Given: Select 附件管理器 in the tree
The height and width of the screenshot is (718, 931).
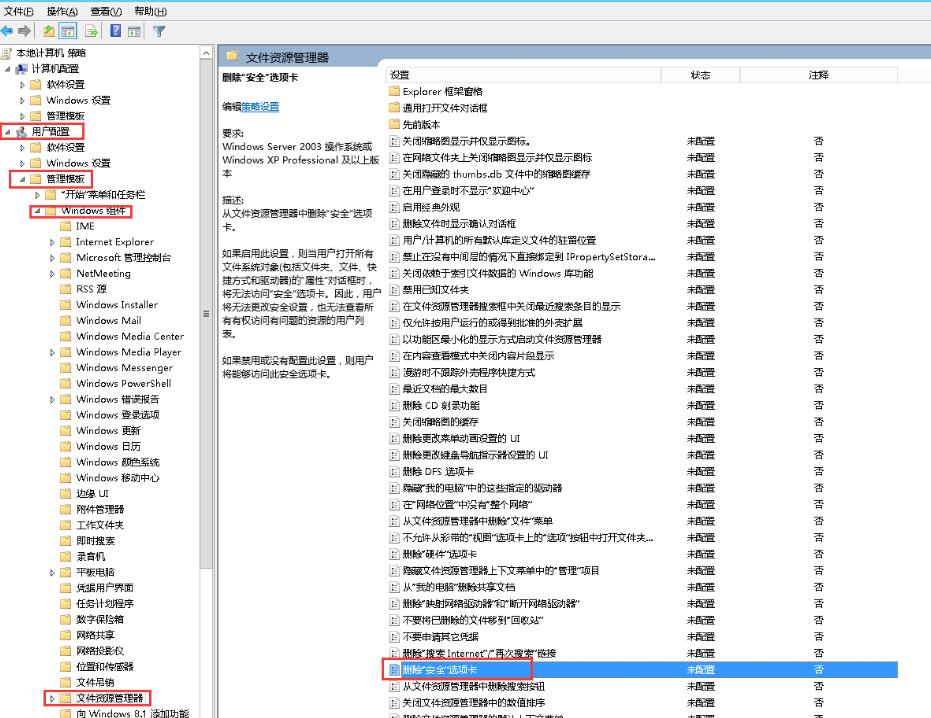Looking at the screenshot, I should click(x=100, y=509).
